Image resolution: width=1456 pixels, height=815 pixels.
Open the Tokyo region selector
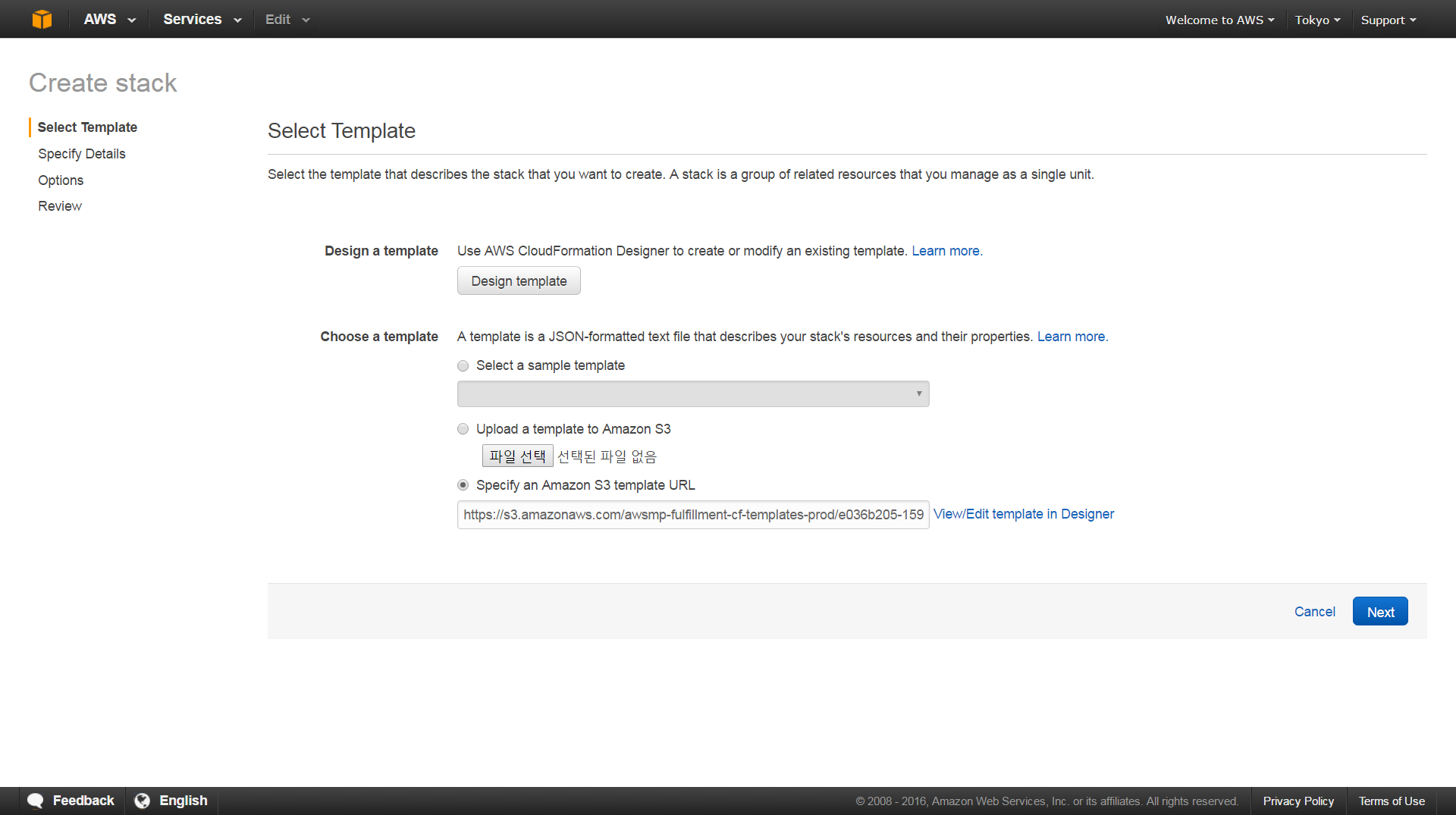(1317, 20)
